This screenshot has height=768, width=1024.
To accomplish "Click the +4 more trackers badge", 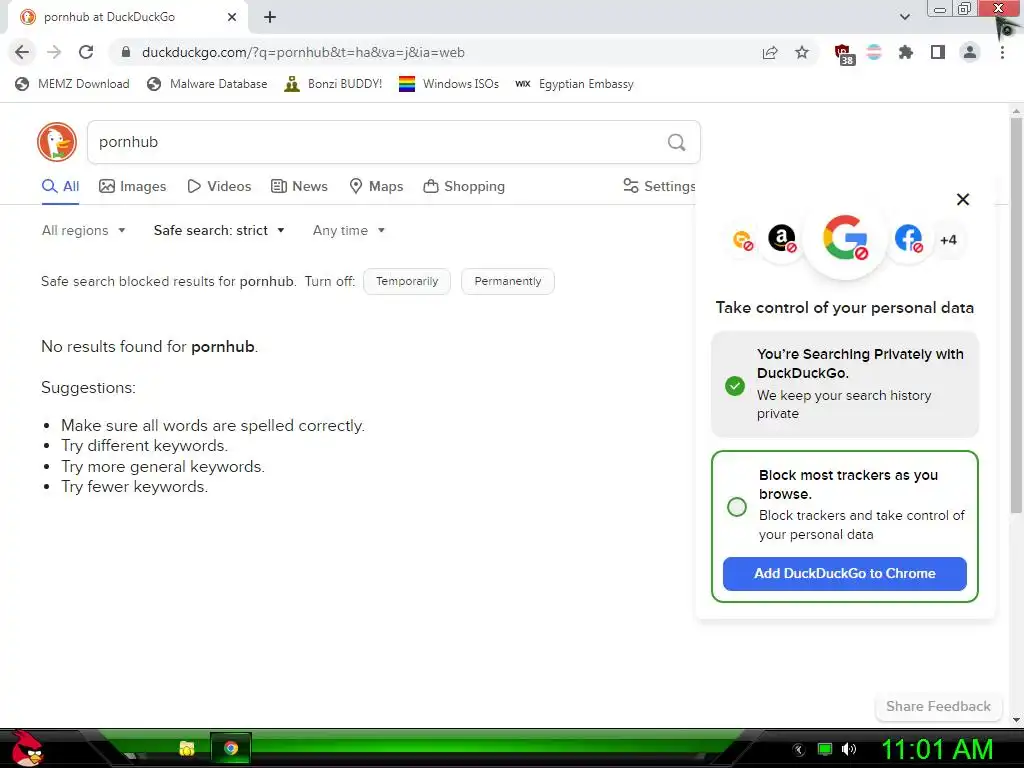I will point(948,240).
